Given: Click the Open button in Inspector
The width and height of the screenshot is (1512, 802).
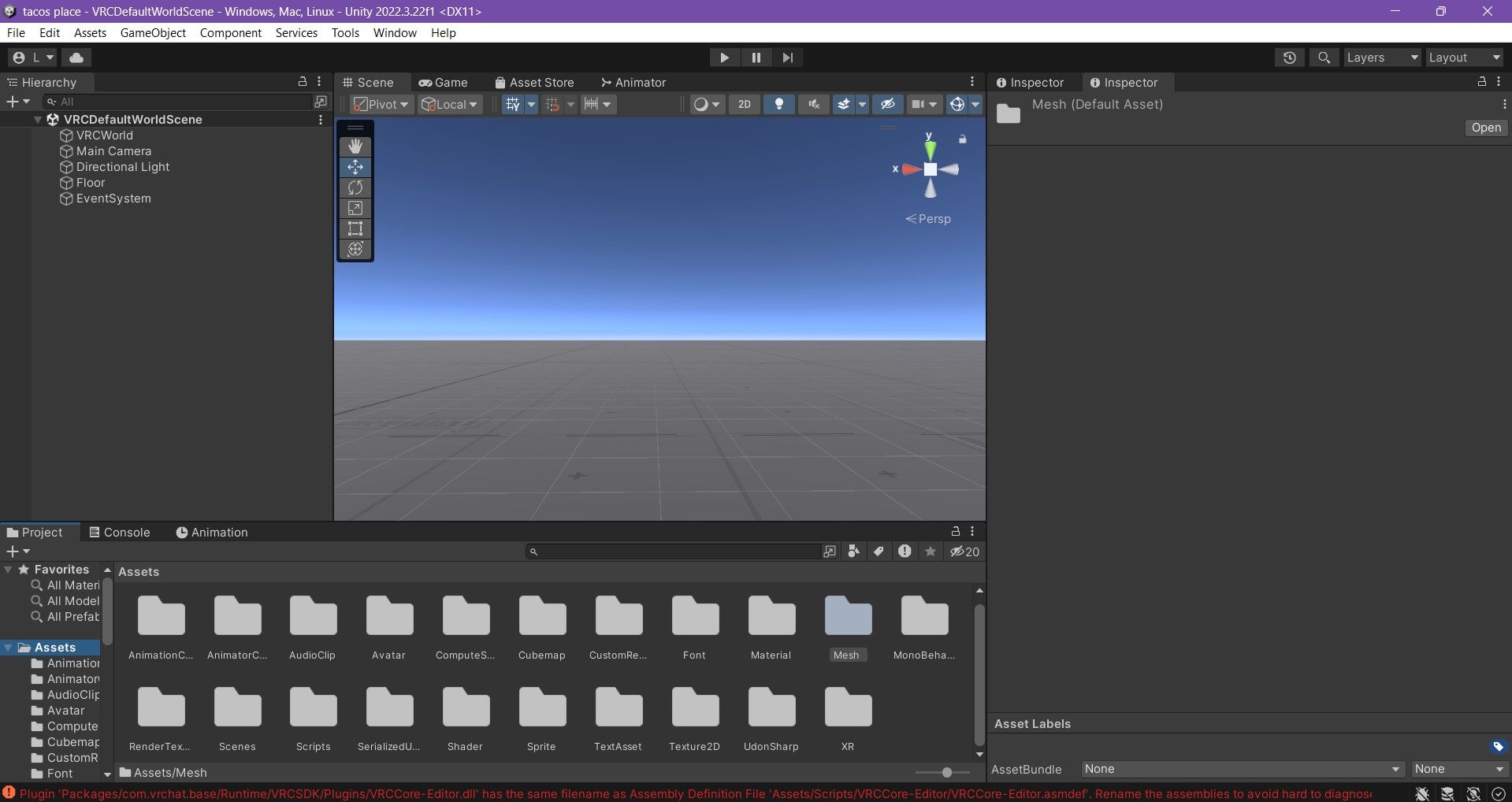Looking at the screenshot, I should 1486,128.
